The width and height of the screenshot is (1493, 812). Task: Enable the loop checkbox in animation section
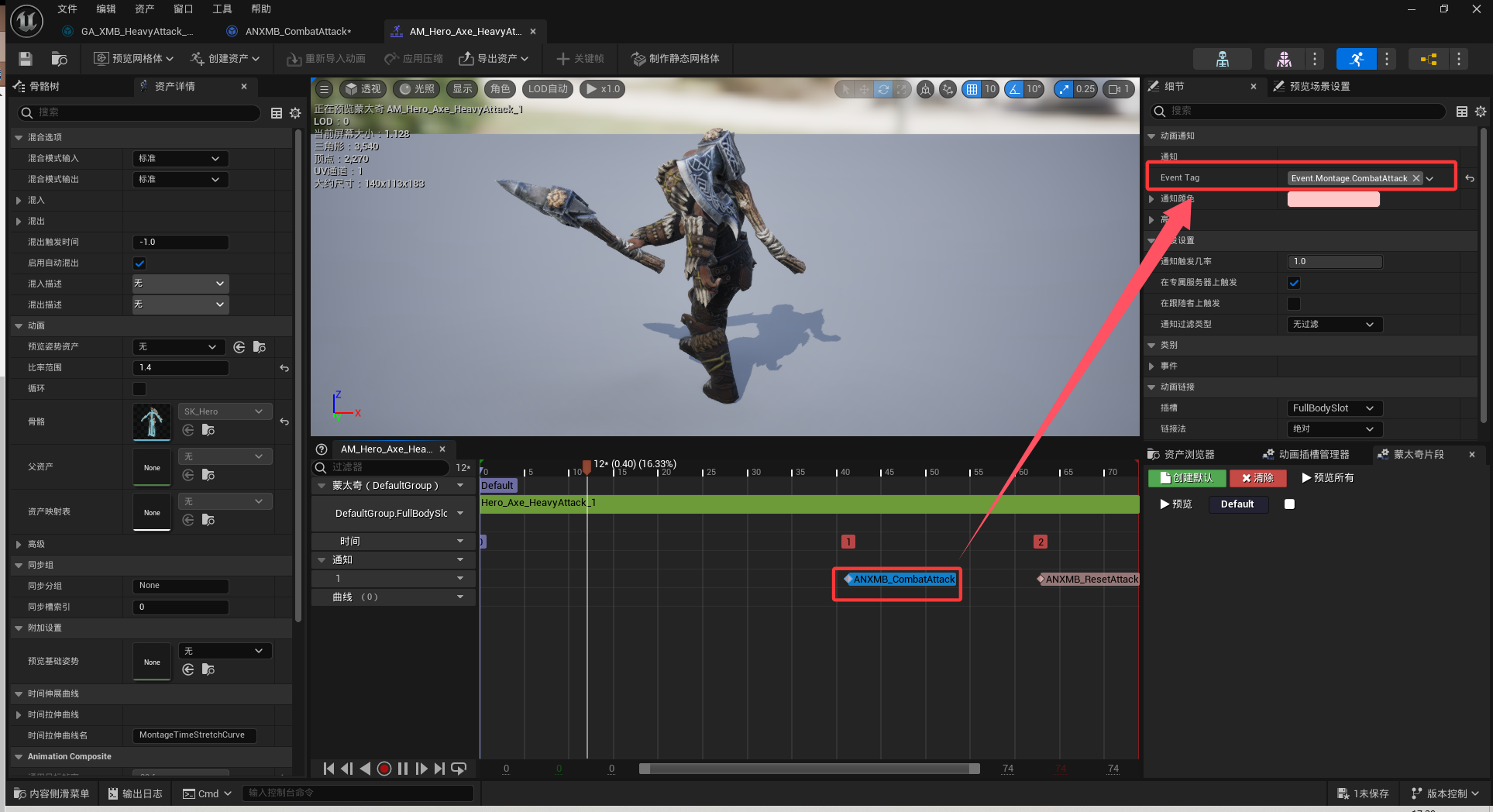tap(139, 389)
